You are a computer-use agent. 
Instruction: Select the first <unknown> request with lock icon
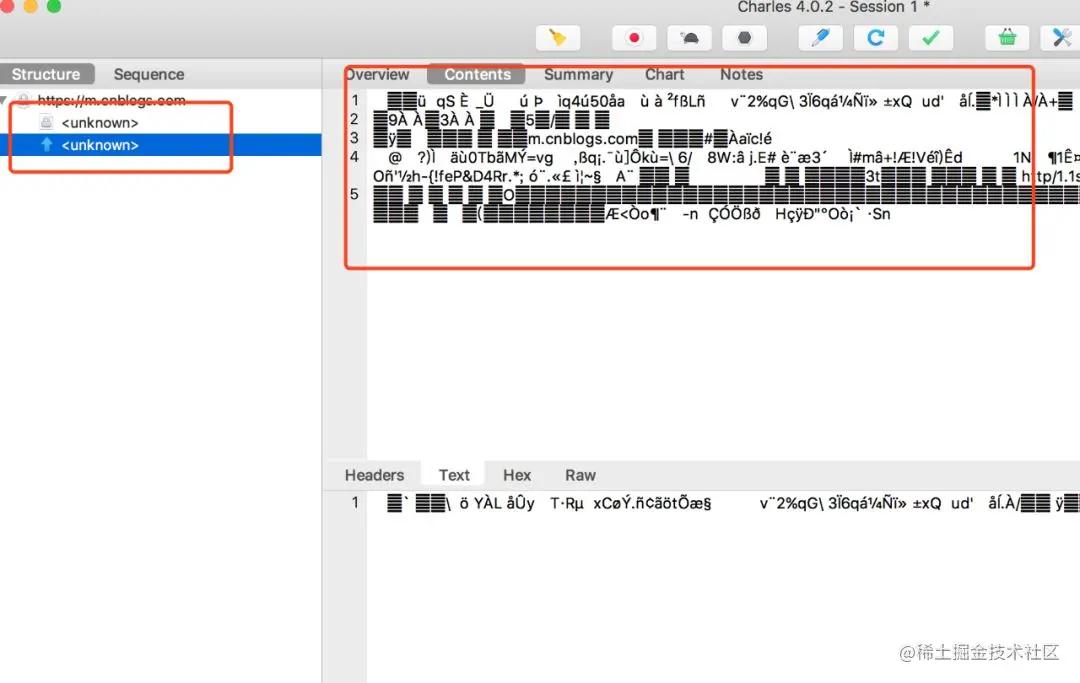coord(99,122)
